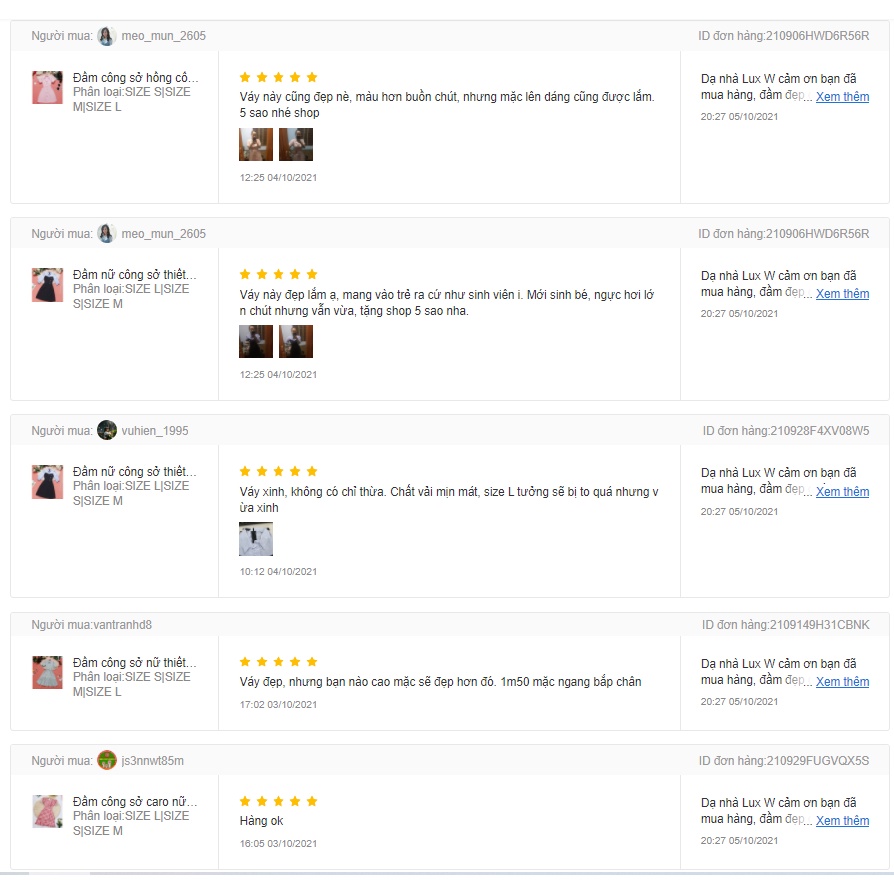This screenshot has height=894, width=894.
Task: View the review photo in vuhien_1995's review
Action: click(x=256, y=539)
